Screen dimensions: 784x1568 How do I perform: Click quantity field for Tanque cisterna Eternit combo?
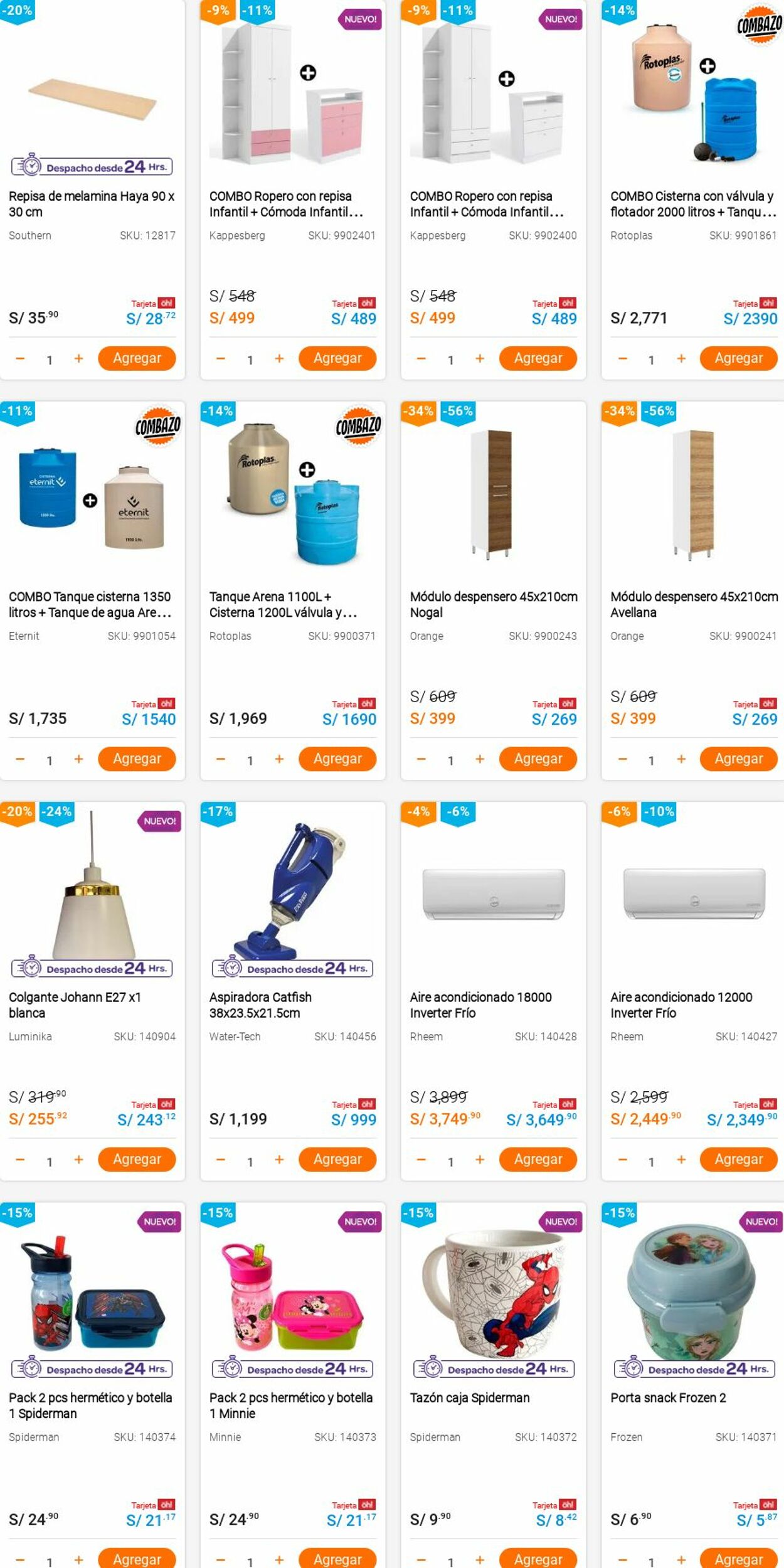(50, 760)
